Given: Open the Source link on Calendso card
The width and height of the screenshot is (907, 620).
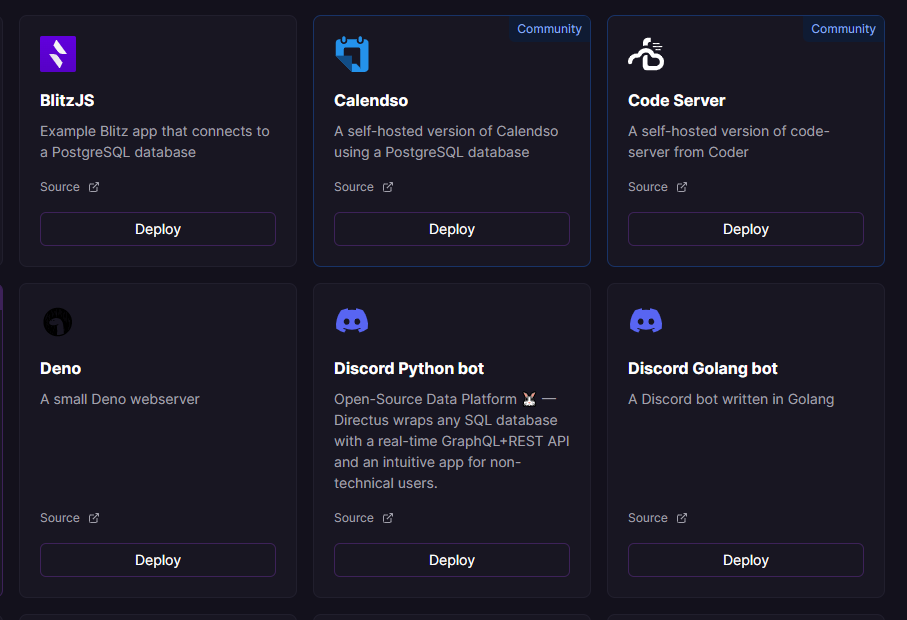Looking at the screenshot, I should coord(352,186).
